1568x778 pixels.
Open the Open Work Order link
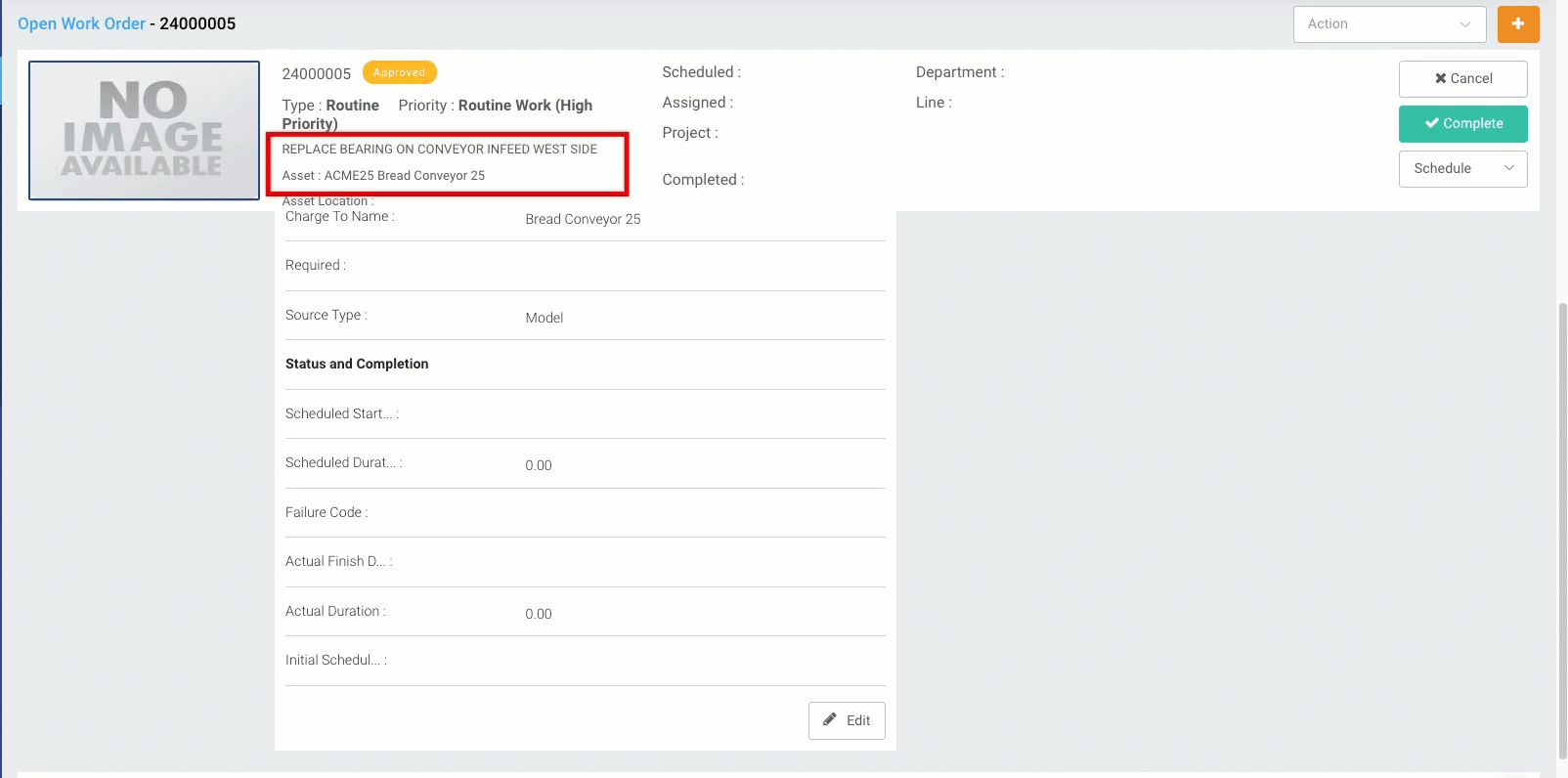tap(81, 23)
